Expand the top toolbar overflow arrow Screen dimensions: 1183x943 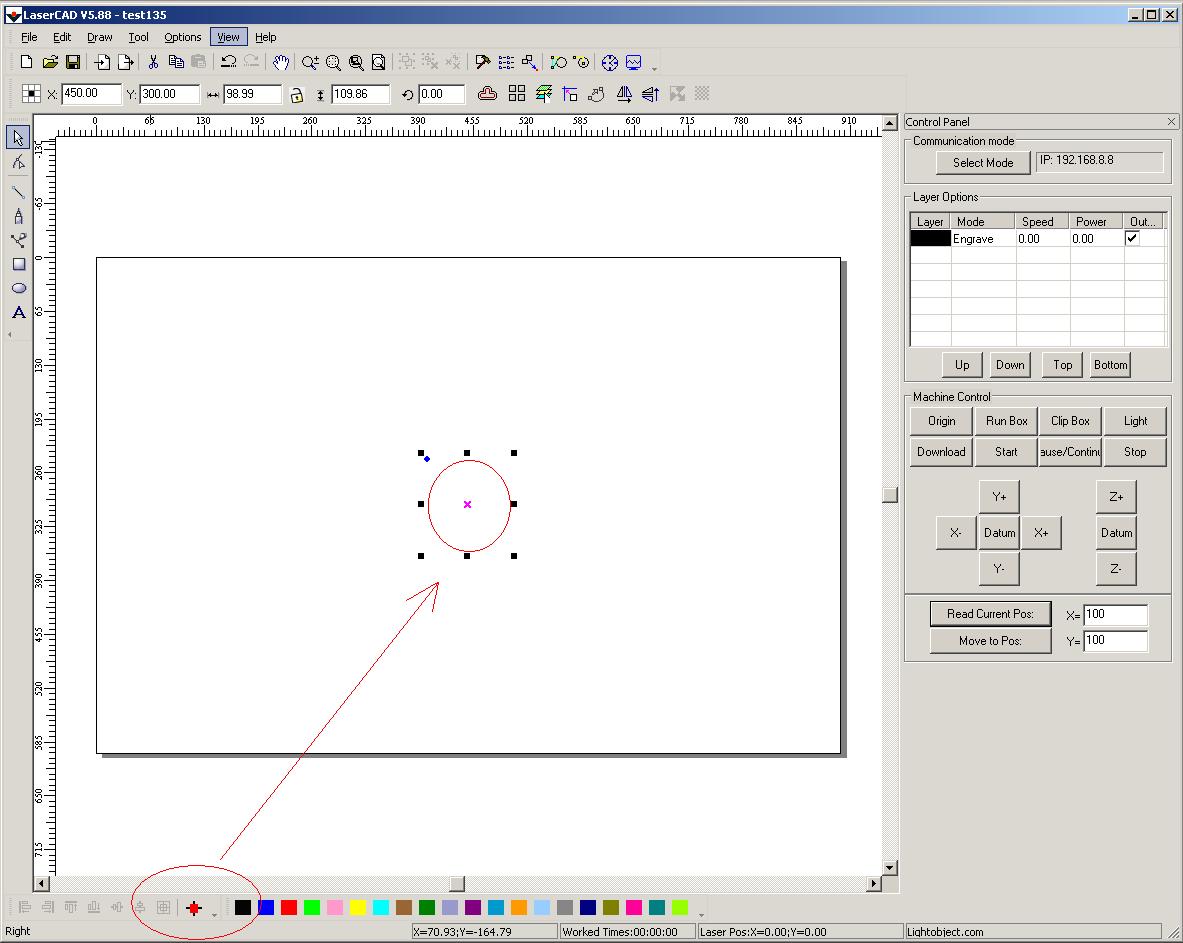655,68
